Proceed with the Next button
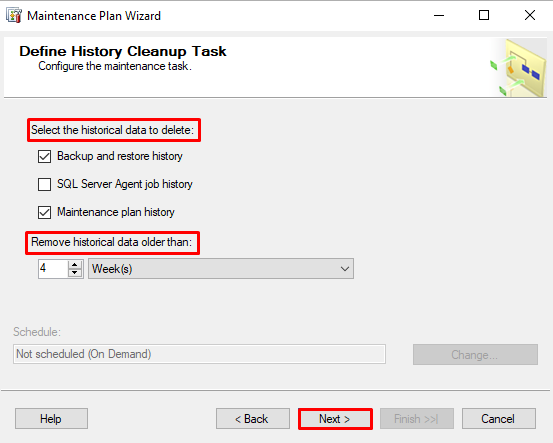 [335, 419]
